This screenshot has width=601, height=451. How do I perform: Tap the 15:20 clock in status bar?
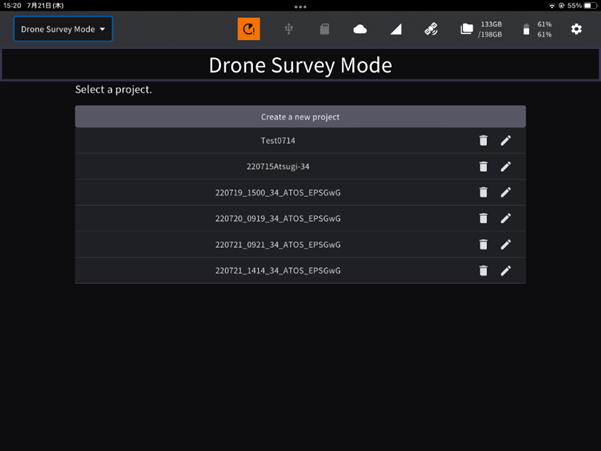[x=12, y=6]
